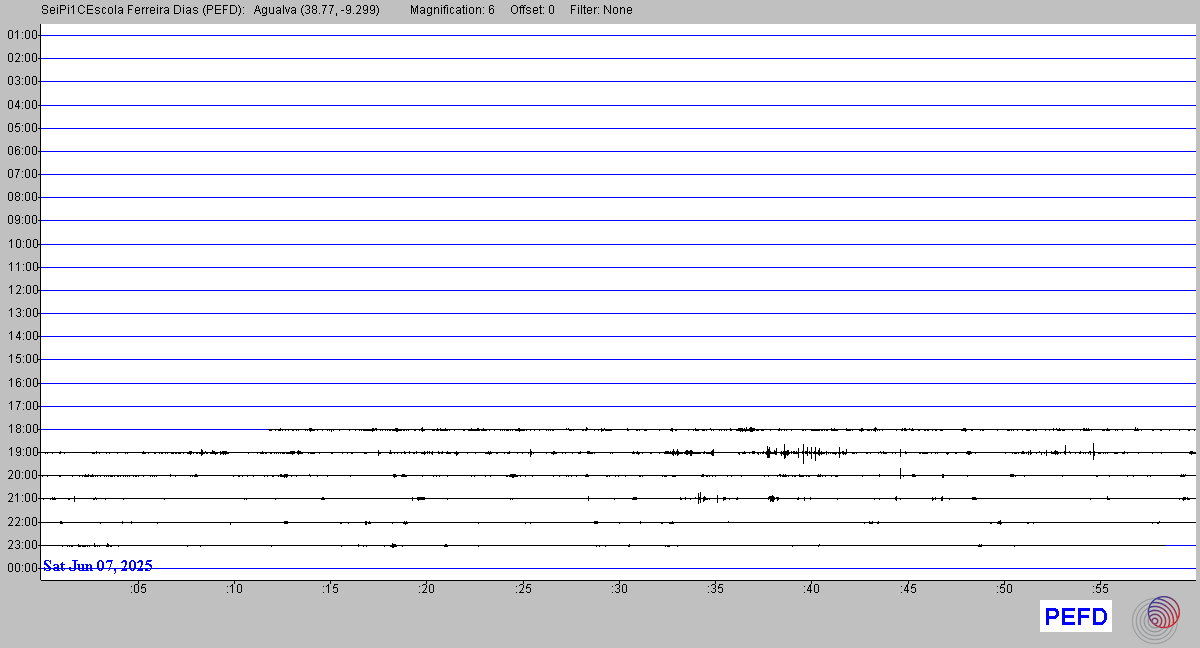This screenshot has height=648, width=1200.
Task: Click the :15 minute axis tick label
Action: coord(330,589)
